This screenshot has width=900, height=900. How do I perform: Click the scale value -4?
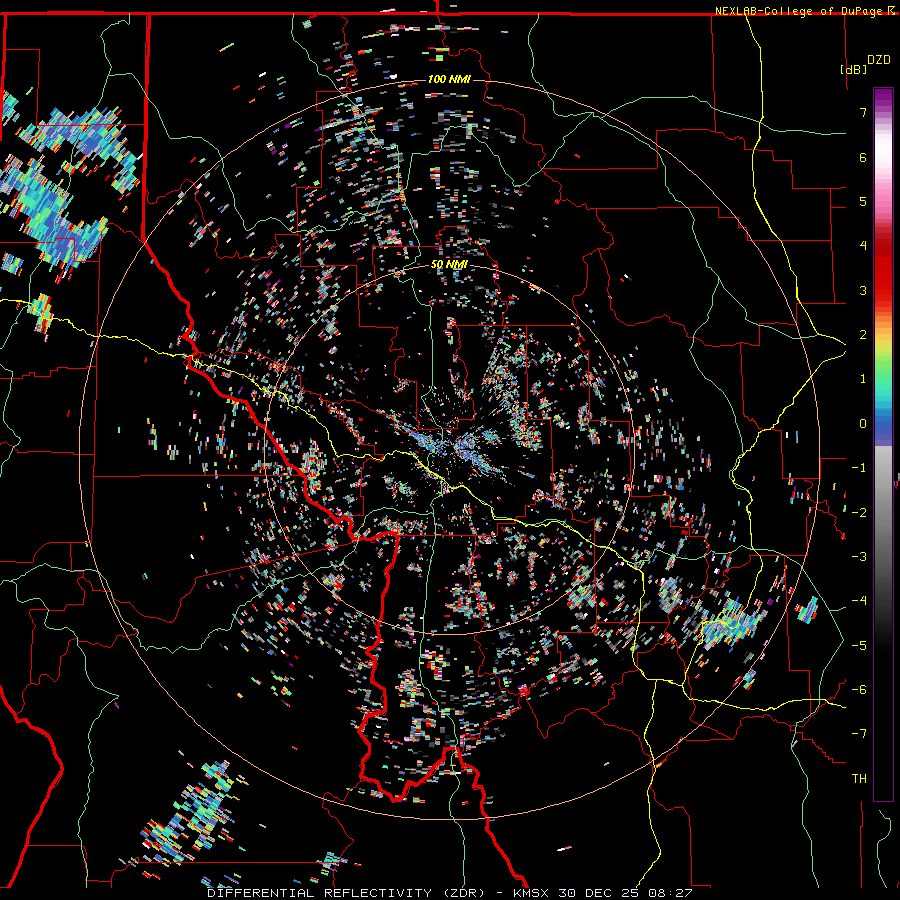pyautogui.click(x=859, y=601)
